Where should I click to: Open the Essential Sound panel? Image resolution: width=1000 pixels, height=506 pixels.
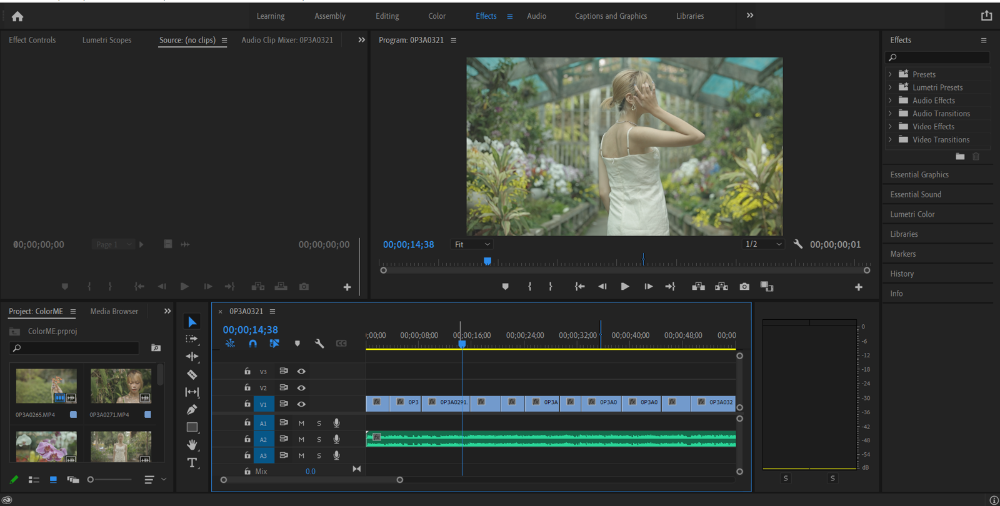pyautogui.click(x=915, y=195)
